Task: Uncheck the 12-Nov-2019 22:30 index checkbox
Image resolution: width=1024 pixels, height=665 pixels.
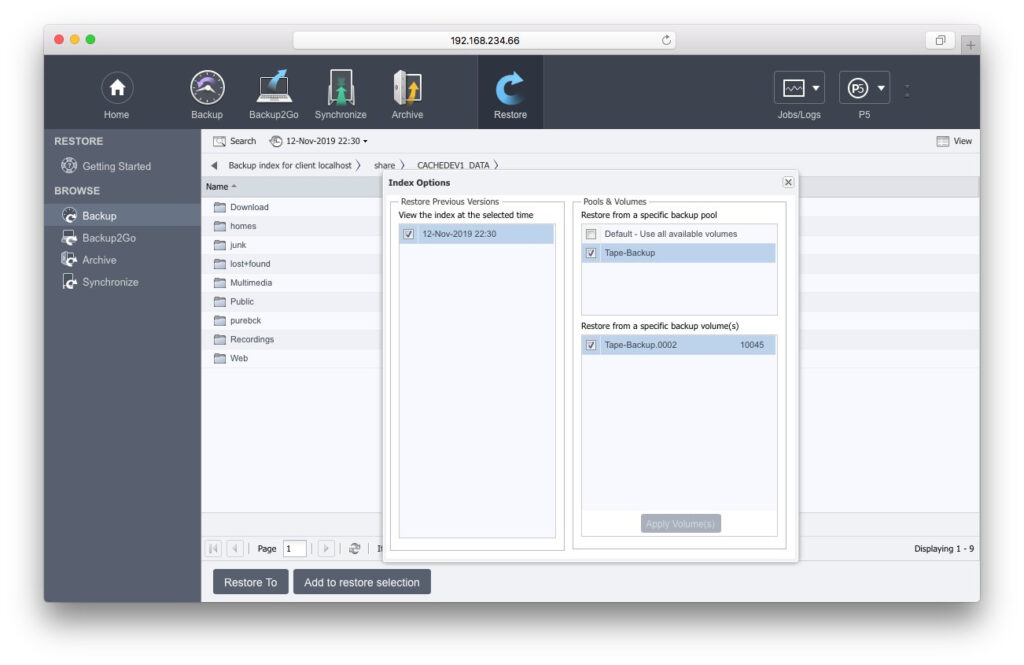Action: tap(408, 234)
